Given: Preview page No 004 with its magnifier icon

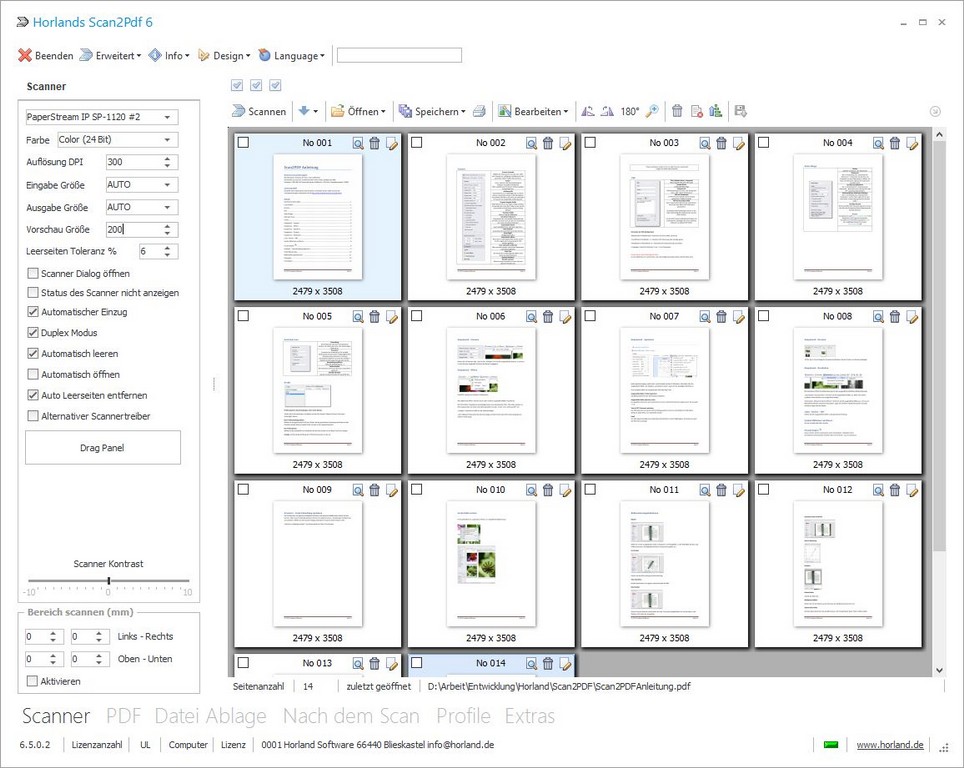Looking at the screenshot, I should tap(879, 143).
